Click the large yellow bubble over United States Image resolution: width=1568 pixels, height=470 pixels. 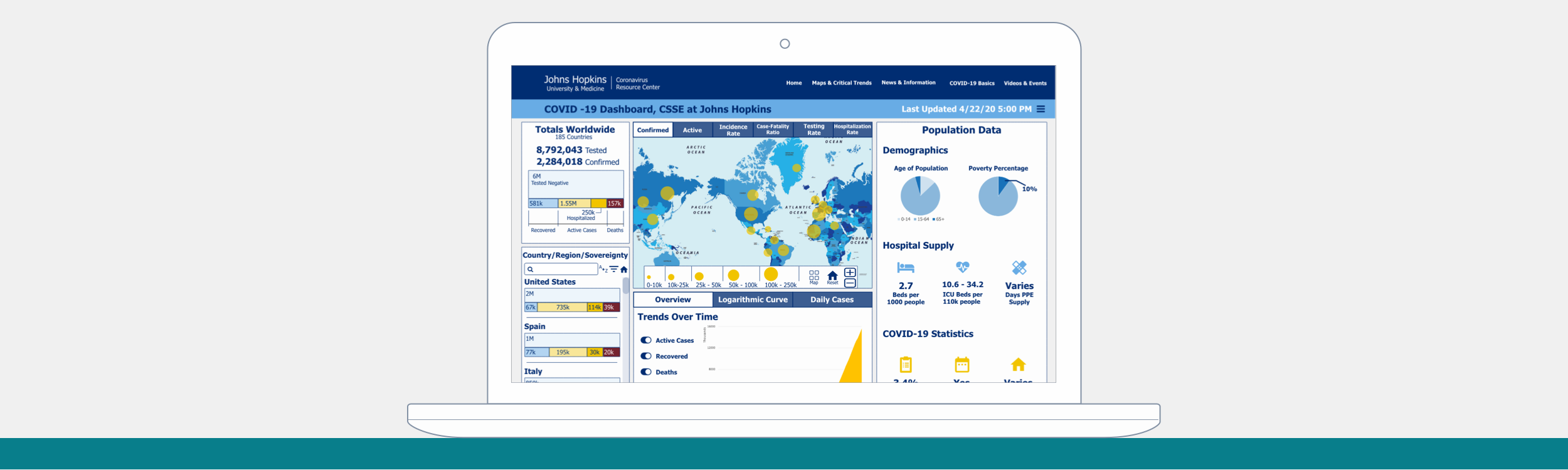pos(751,214)
